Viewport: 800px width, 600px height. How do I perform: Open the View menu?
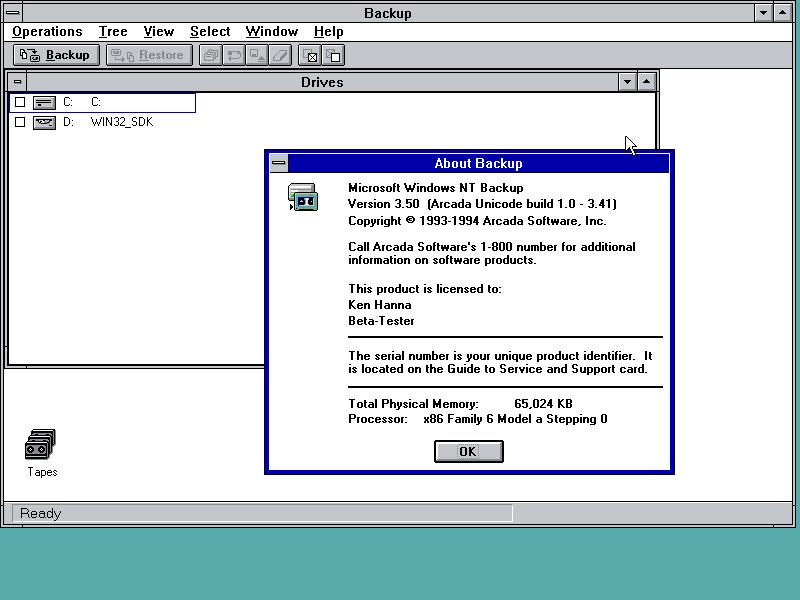tap(159, 32)
